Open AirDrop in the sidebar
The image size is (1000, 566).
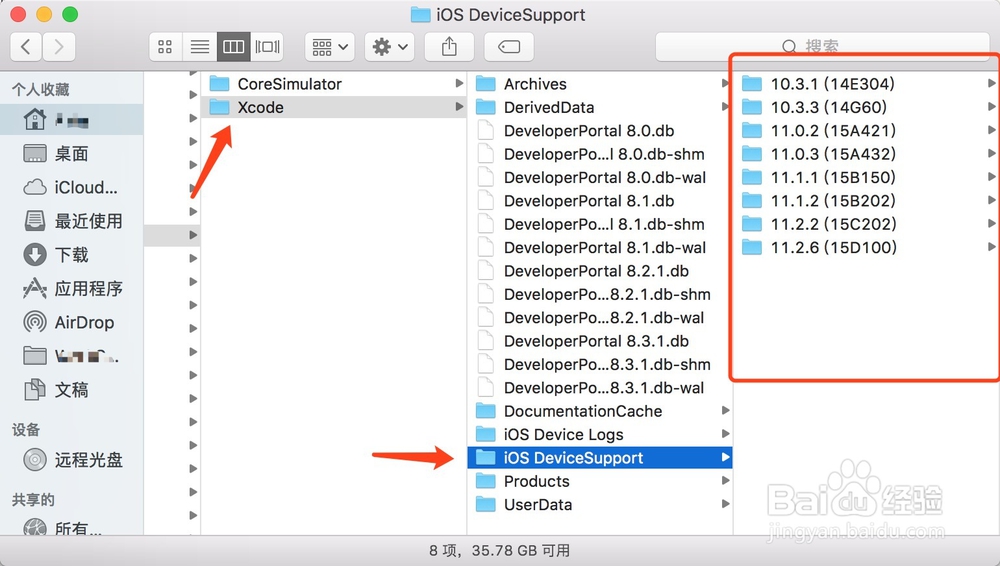tap(71, 322)
